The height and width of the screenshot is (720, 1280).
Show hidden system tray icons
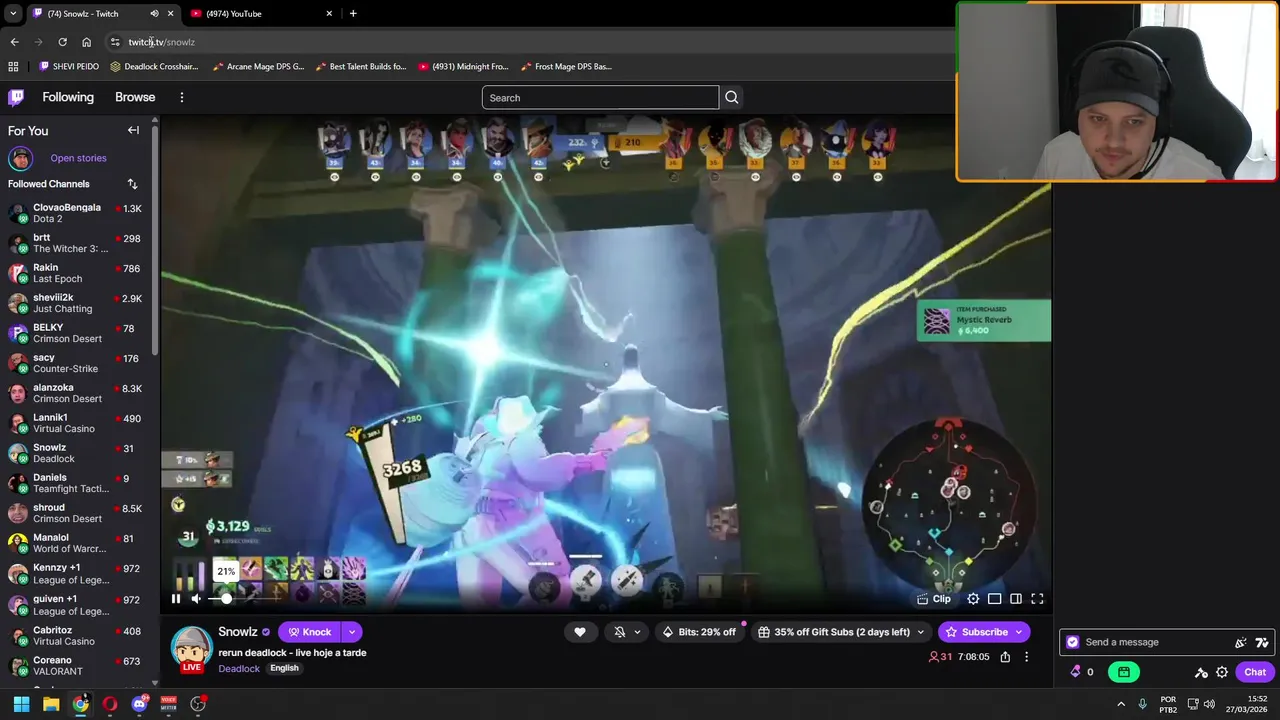[1121, 704]
